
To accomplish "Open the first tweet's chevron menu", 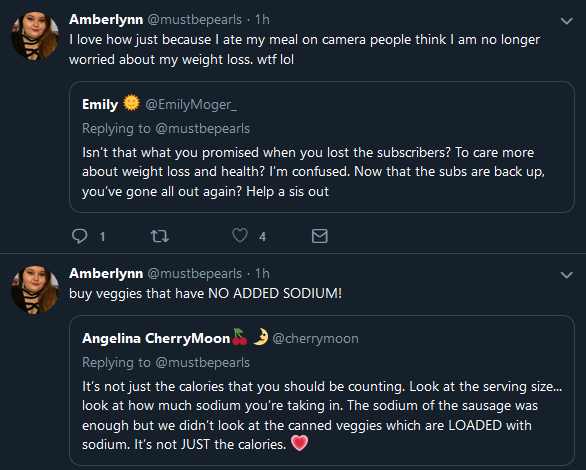I will tap(567, 21).
